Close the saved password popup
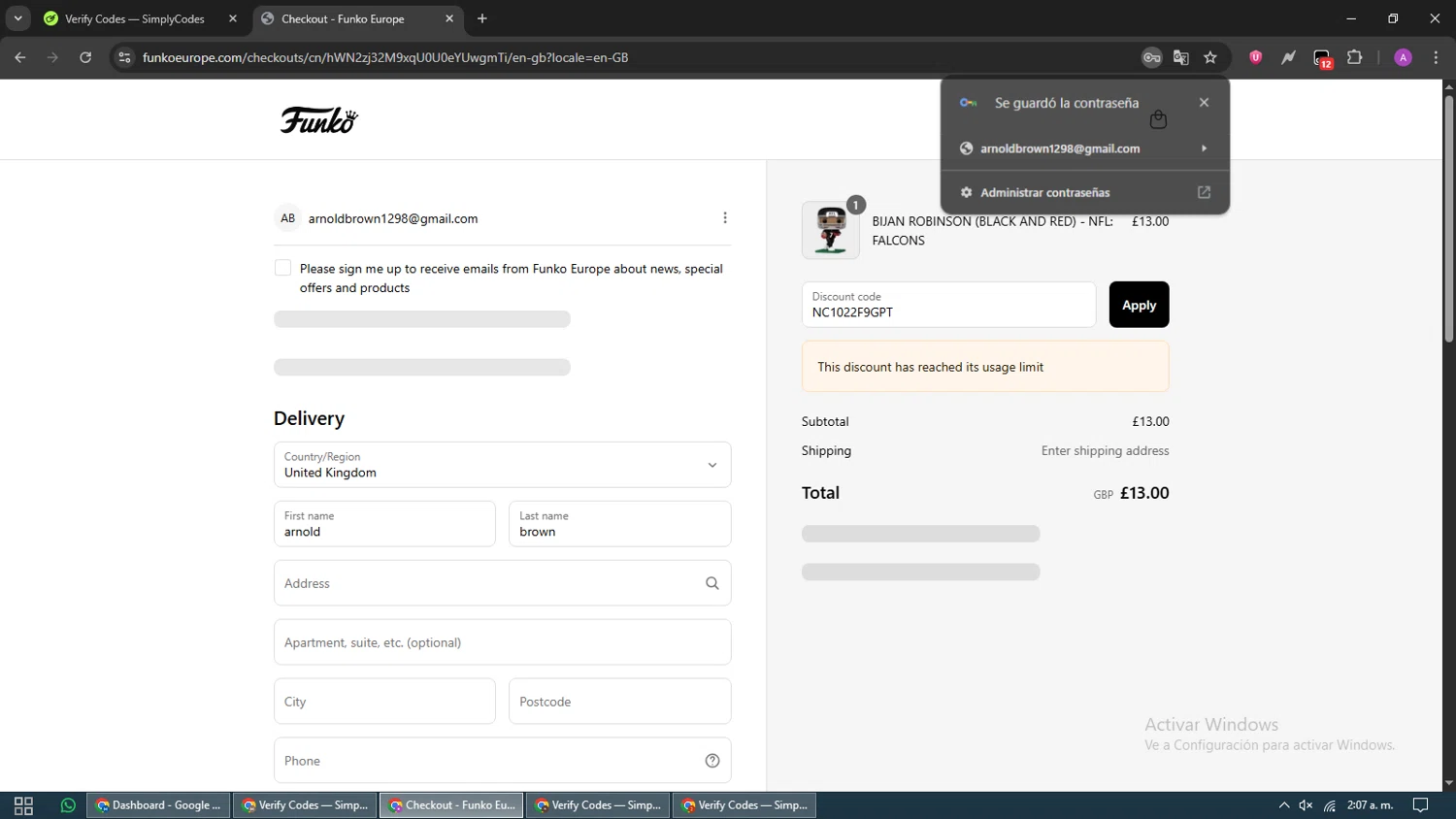1456x819 pixels. pos(1204,103)
